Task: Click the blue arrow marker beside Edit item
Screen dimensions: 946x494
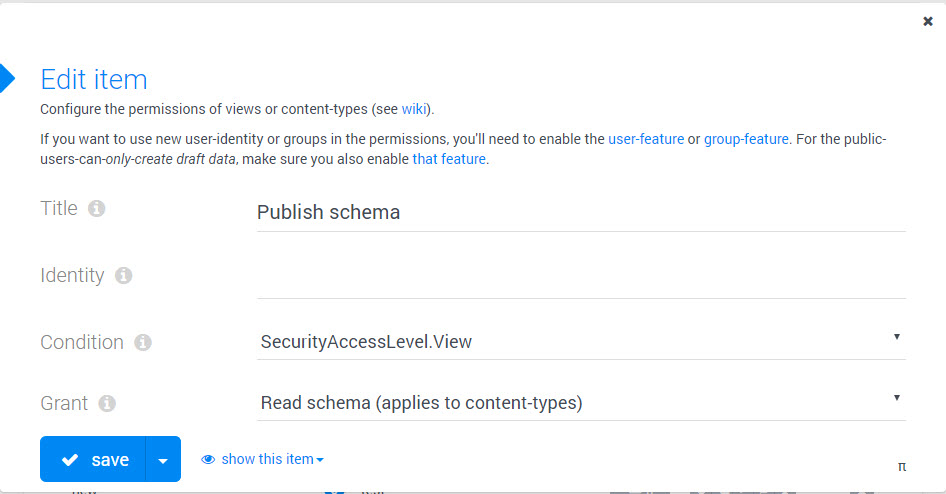Action: [x=7, y=78]
